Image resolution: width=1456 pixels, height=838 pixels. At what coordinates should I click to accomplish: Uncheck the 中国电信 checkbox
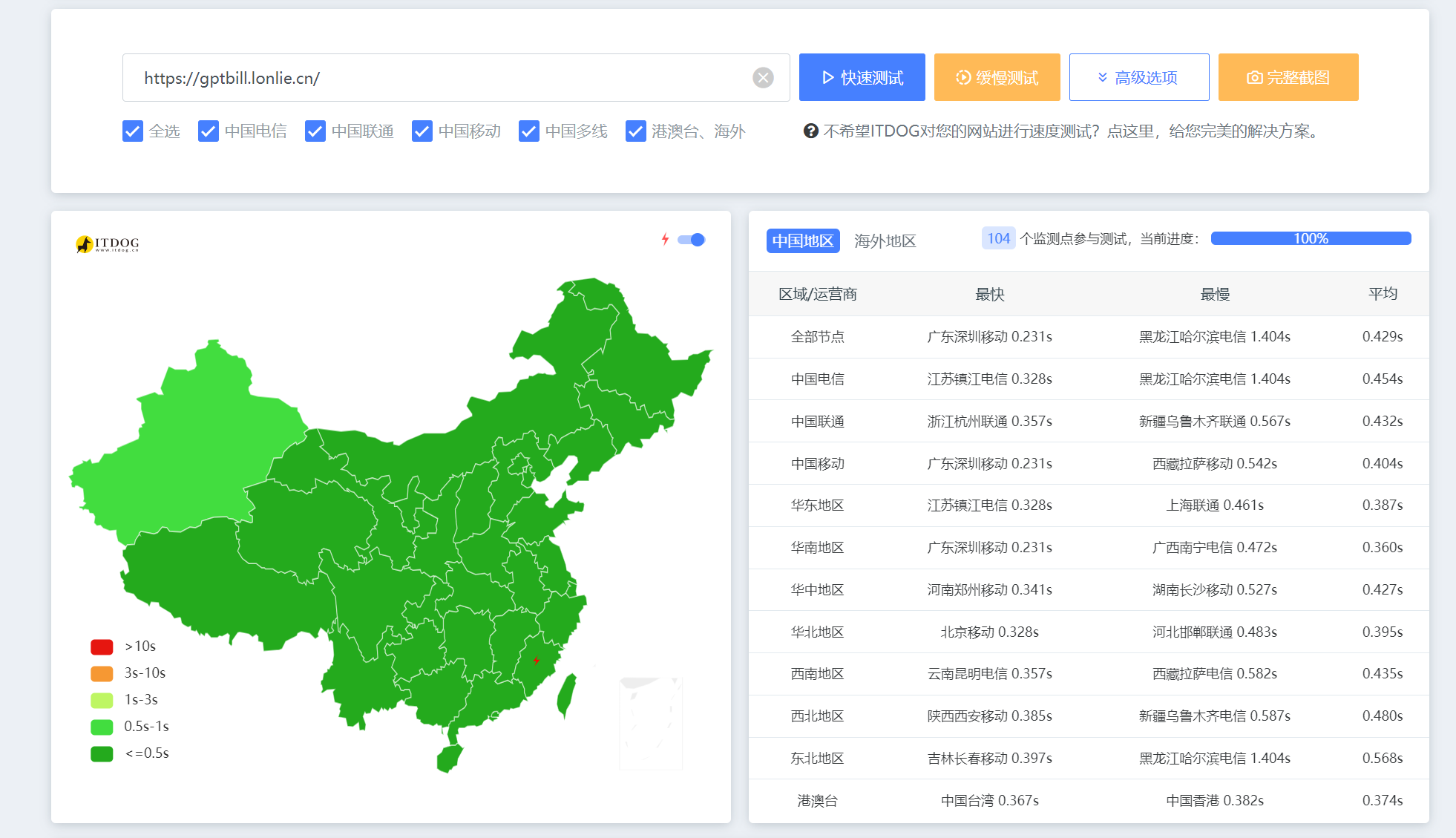pyautogui.click(x=209, y=131)
